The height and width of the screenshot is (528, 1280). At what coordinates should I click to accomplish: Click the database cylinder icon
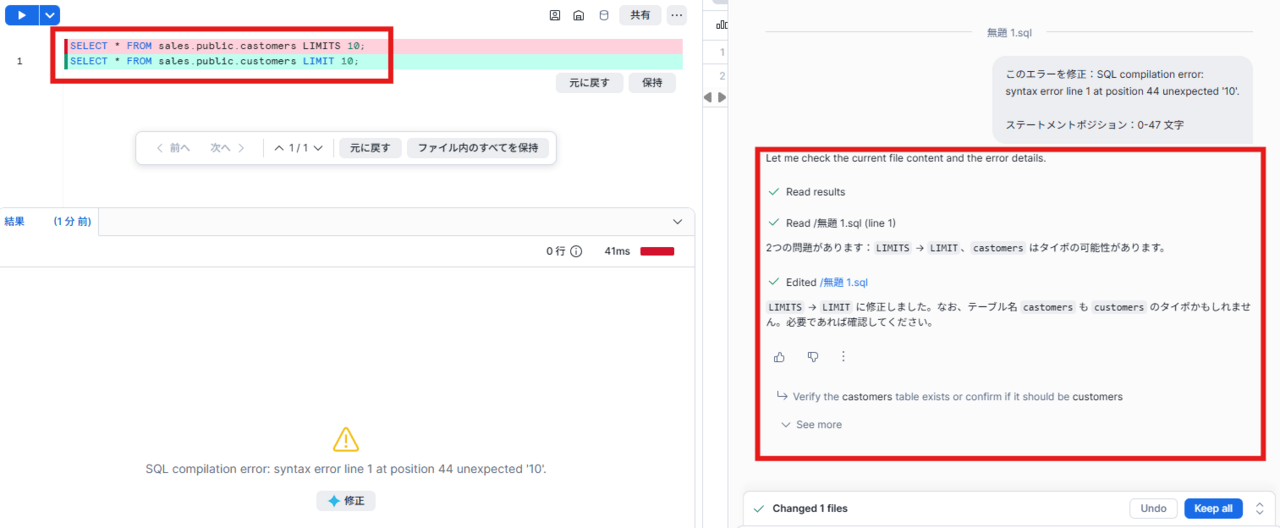[603, 15]
